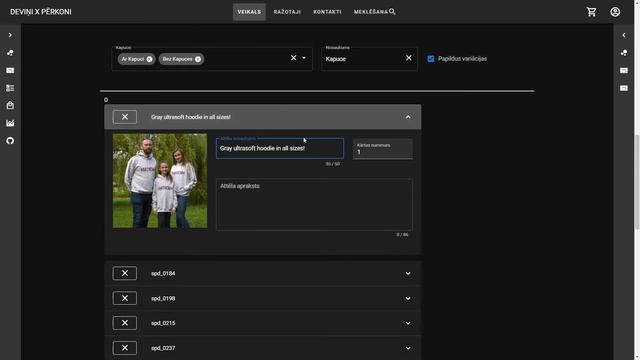Viewport: 640px width, 360px height.
Task: Open the list view icon in left sidebar
Action: pos(10,88)
